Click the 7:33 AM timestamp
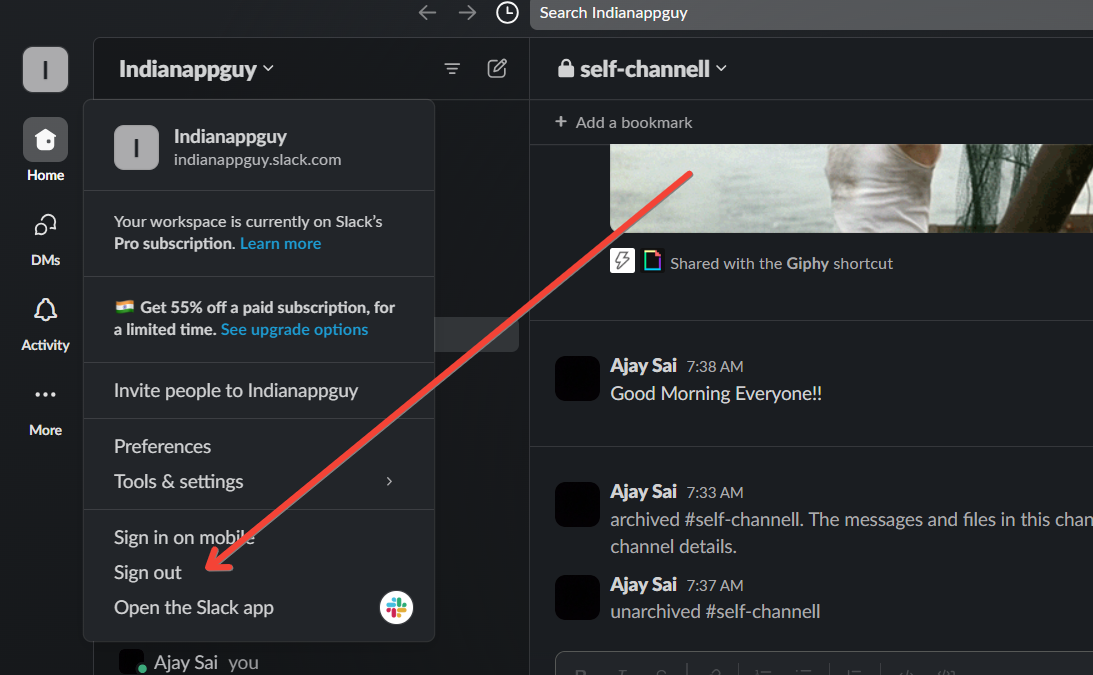The height and width of the screenshot is (675, 1093). [x=714, y=492]
